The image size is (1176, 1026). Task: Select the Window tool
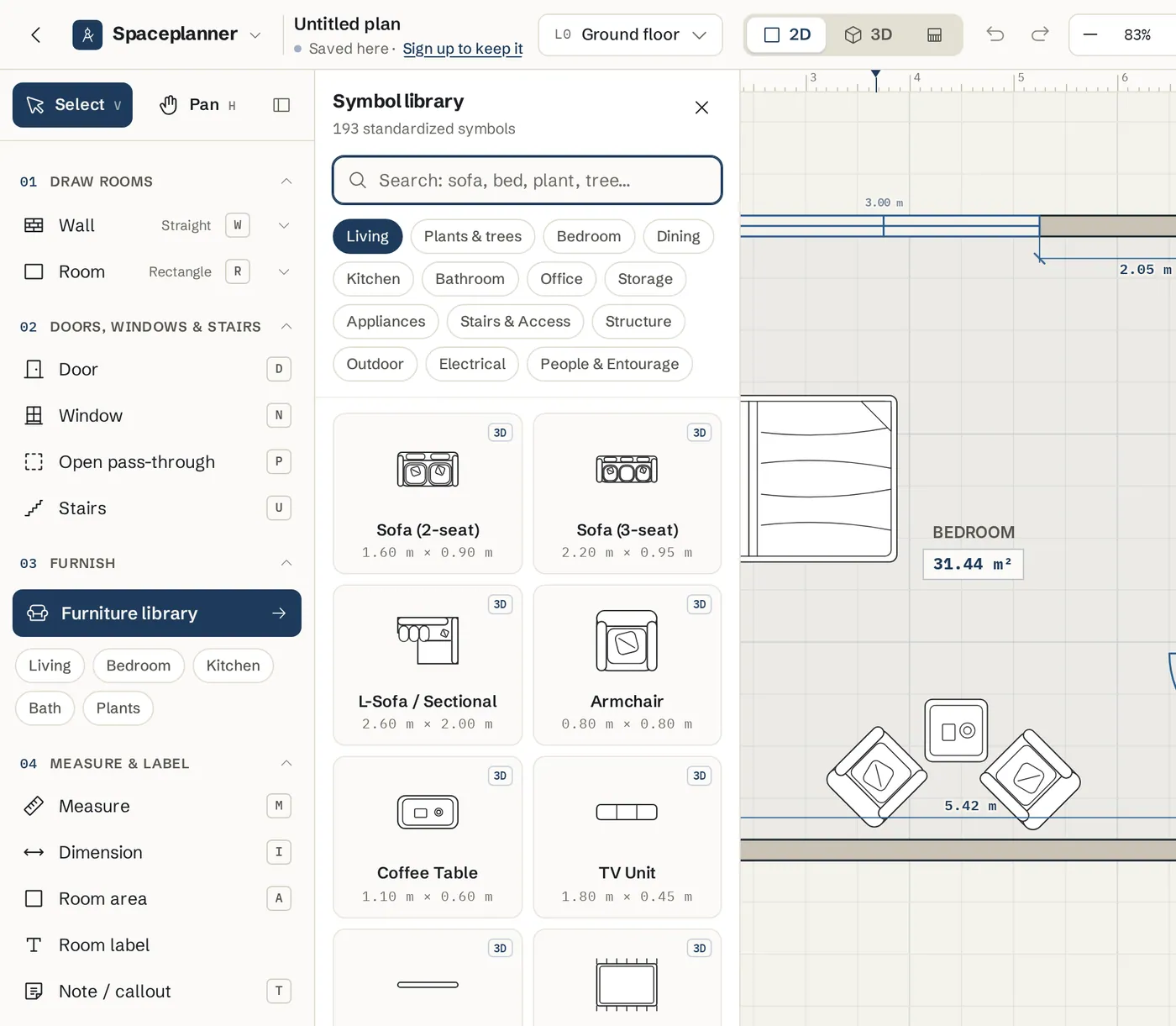157,415
